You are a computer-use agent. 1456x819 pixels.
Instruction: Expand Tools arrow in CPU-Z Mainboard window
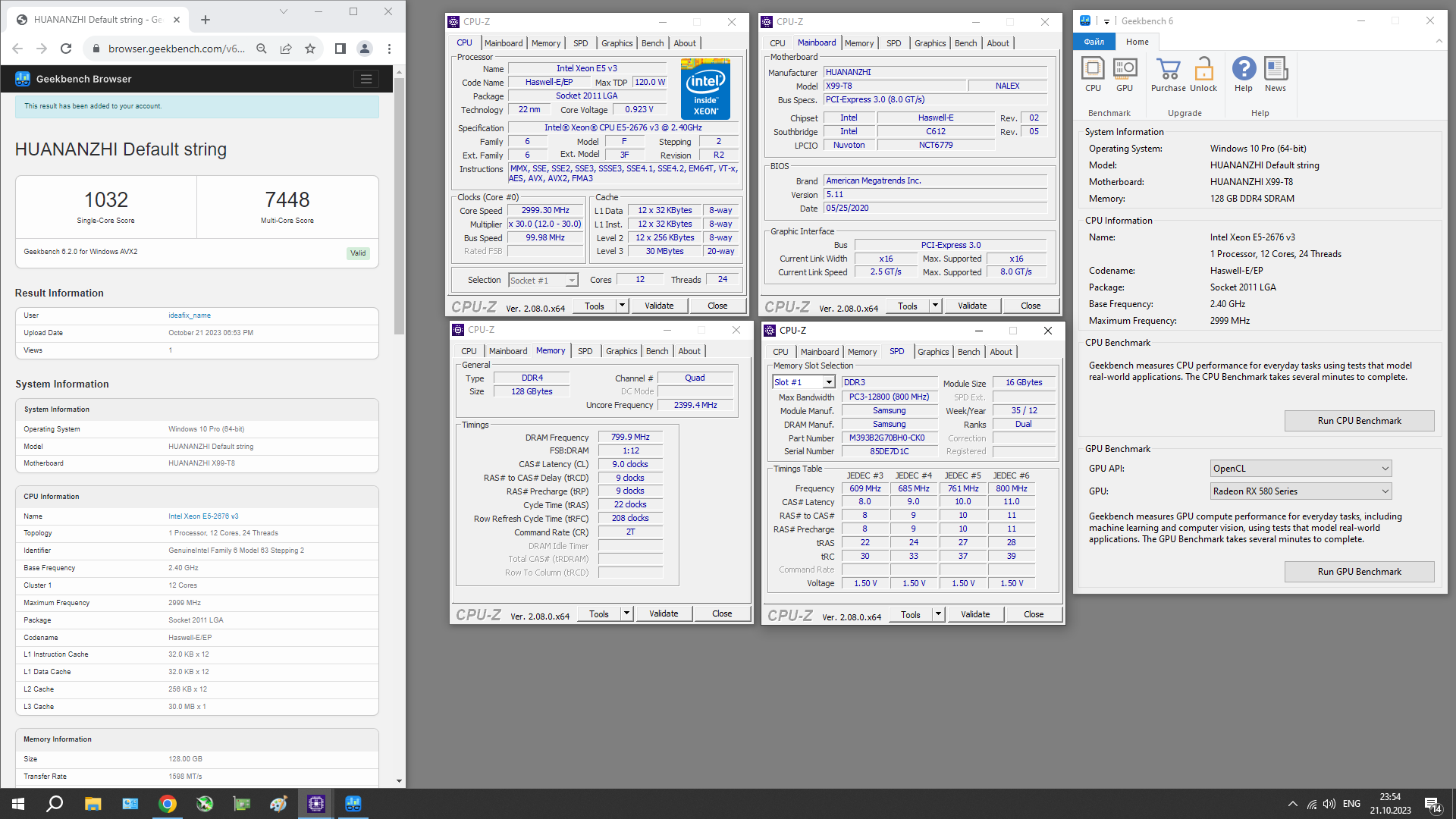click(x=935, y=306)
